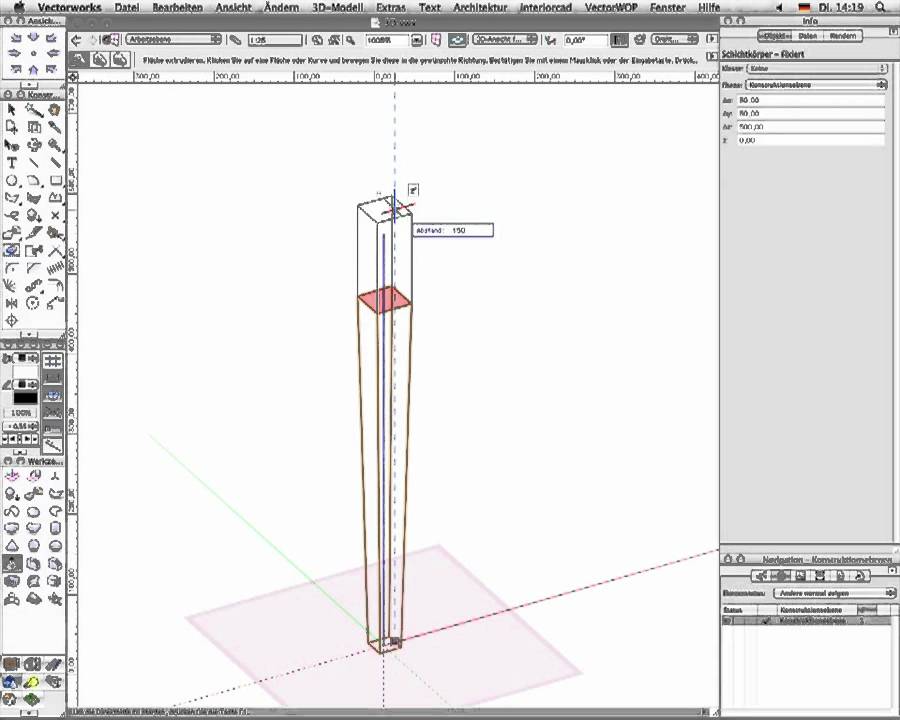Select the wand select-similar tool
Screen dimensions: 900x720
(x=33, y=109)
